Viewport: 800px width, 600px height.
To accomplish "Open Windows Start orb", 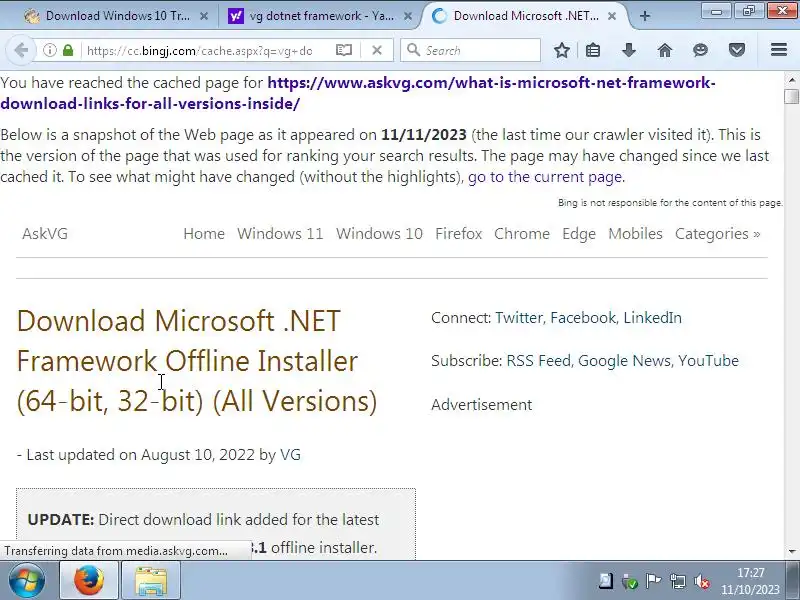I will (27, 580).
